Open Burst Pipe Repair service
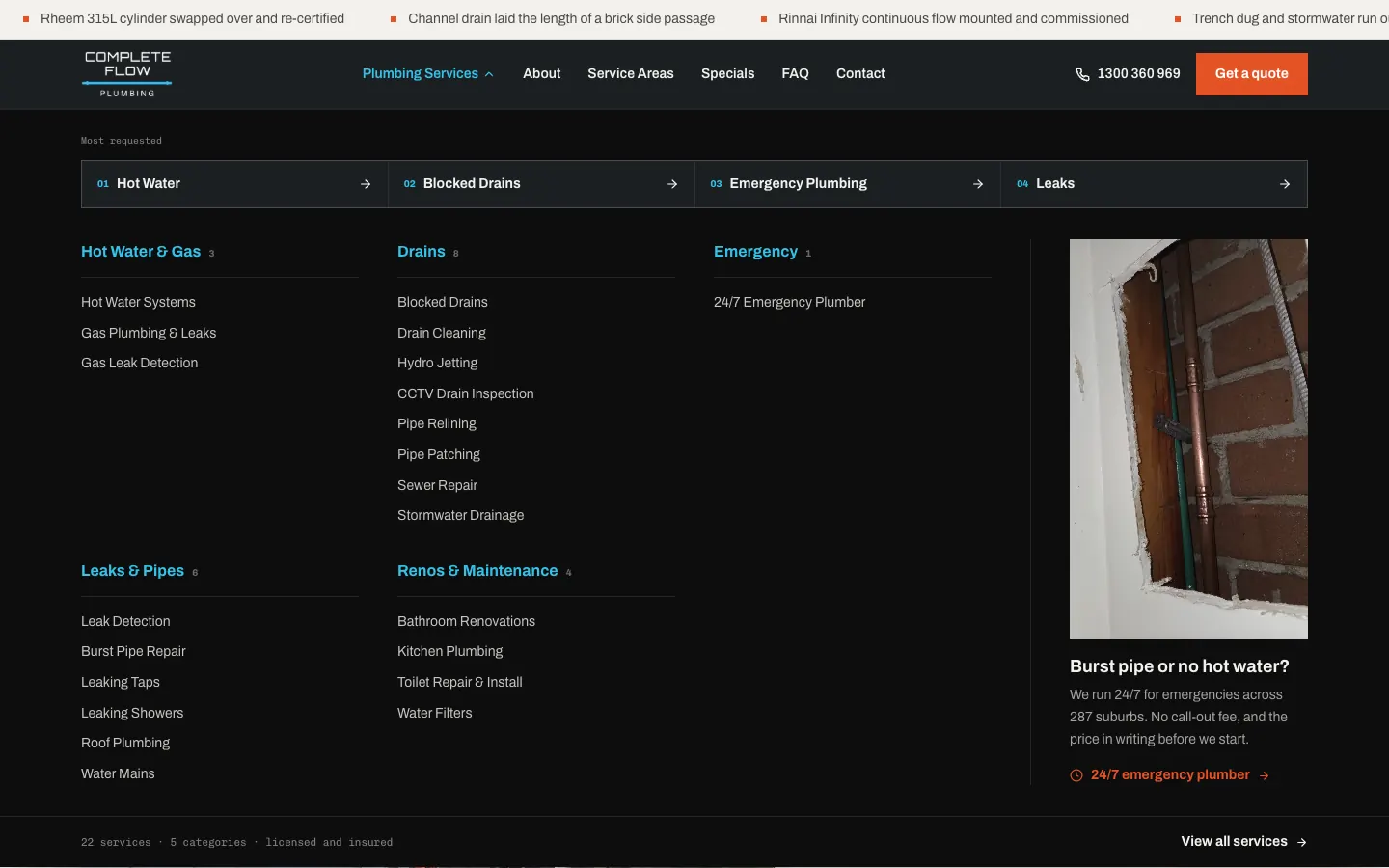The image size is (1389, 868). [133, 651]
